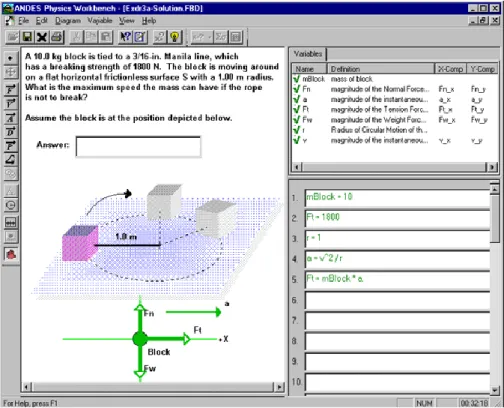
Task: Select the mBlock variable row
Action: point(395,79)
